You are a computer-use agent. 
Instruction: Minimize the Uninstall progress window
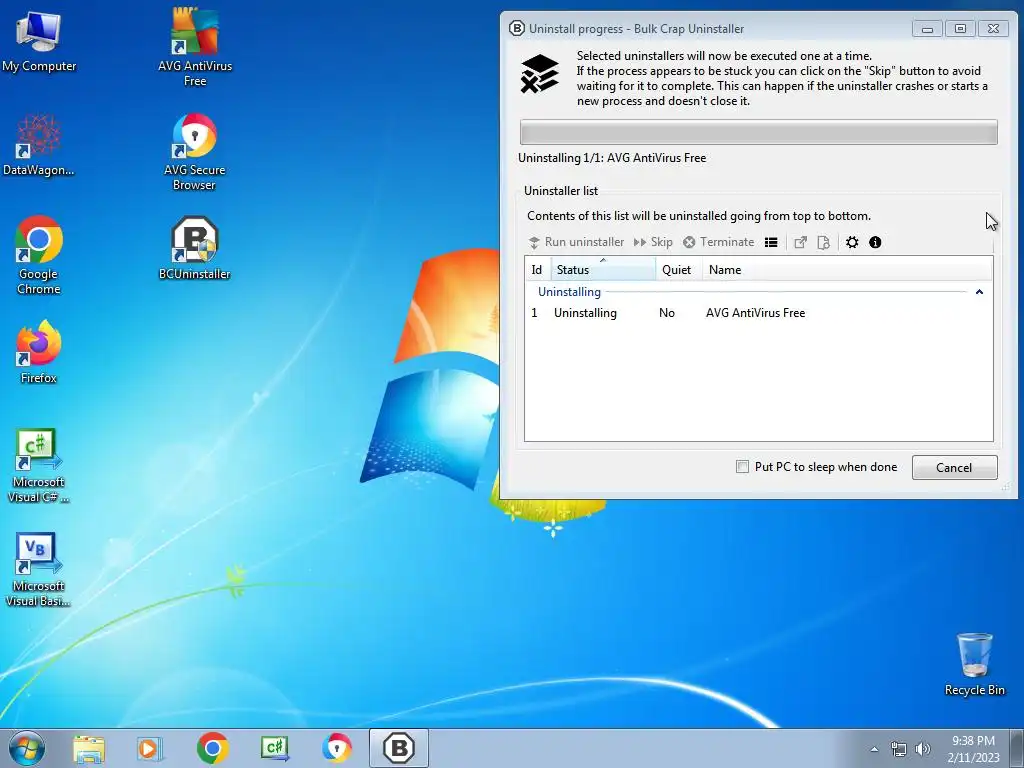tap(927, 29)
